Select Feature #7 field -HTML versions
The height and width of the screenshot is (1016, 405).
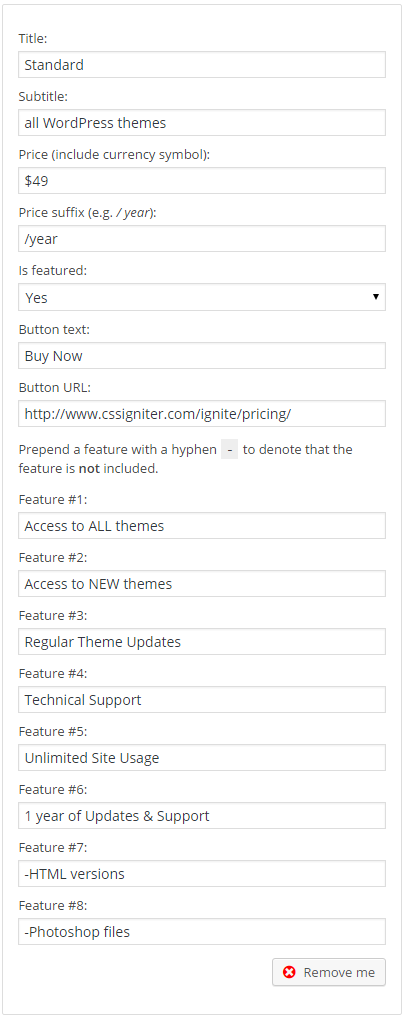pyautogui.click(x=202, y=873)
